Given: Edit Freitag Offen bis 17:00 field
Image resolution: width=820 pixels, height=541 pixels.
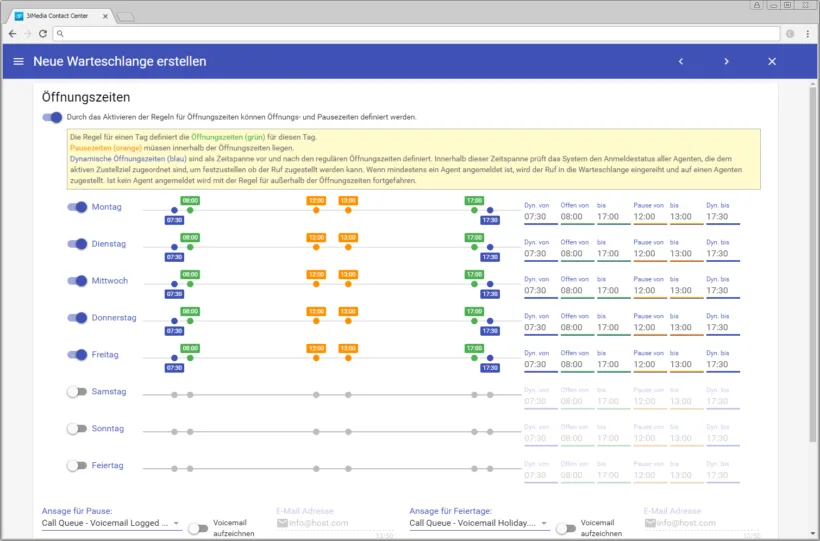Looking at the screenshot, I should (x=614, y=365).
